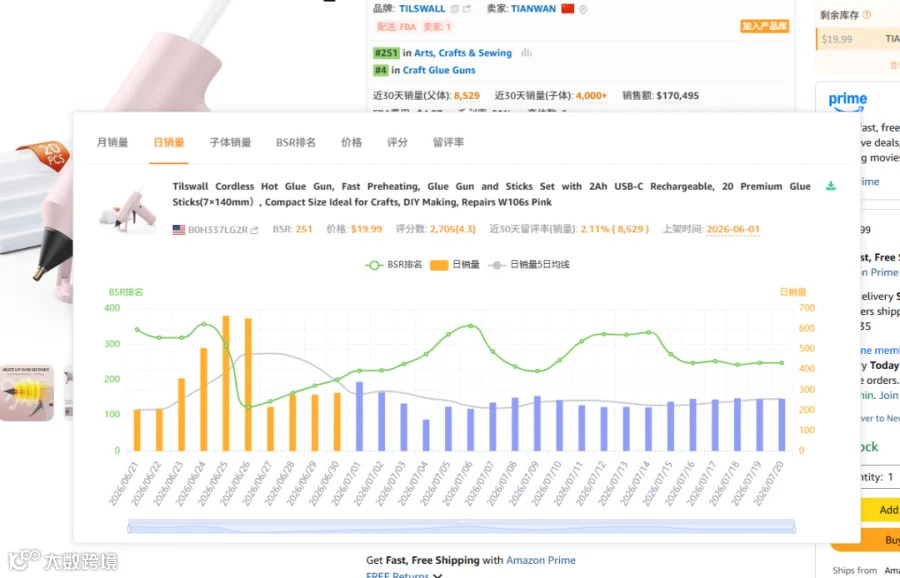The width and height of the screenshot is (900, 578).
Task: Click the 近30天销量(子体) value 4,000+
Action: pyautogui.click(x=591, y=96)
